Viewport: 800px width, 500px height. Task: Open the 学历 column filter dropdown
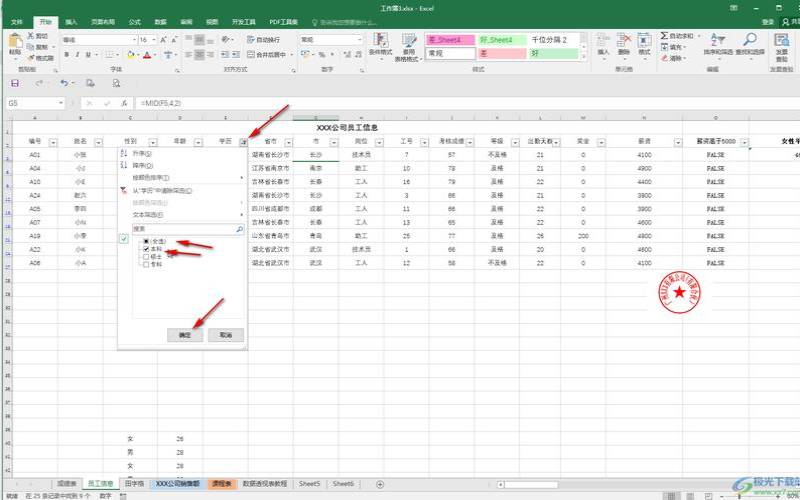[244, 143]
